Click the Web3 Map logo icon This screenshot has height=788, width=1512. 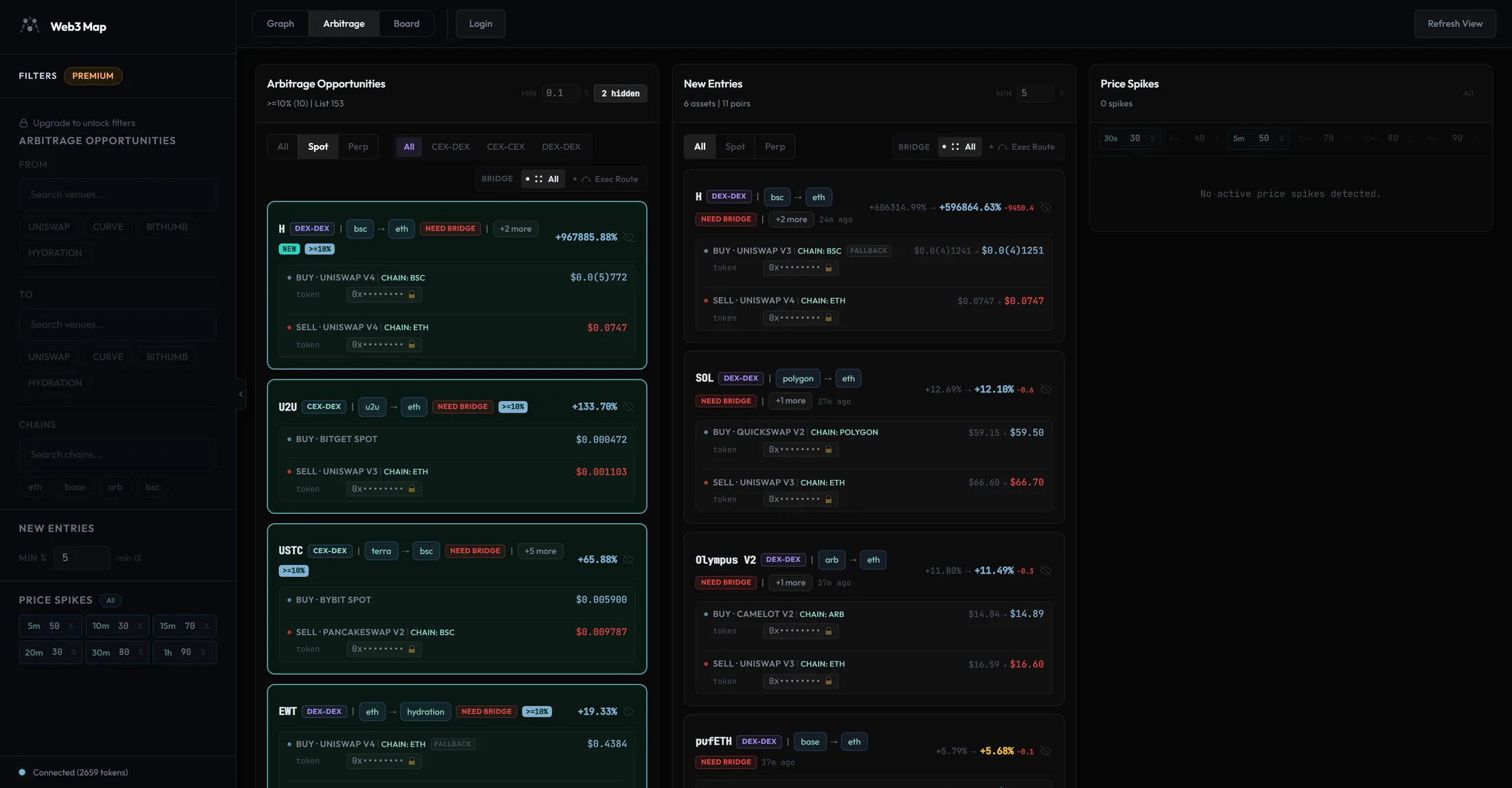[x=30, y=26]
